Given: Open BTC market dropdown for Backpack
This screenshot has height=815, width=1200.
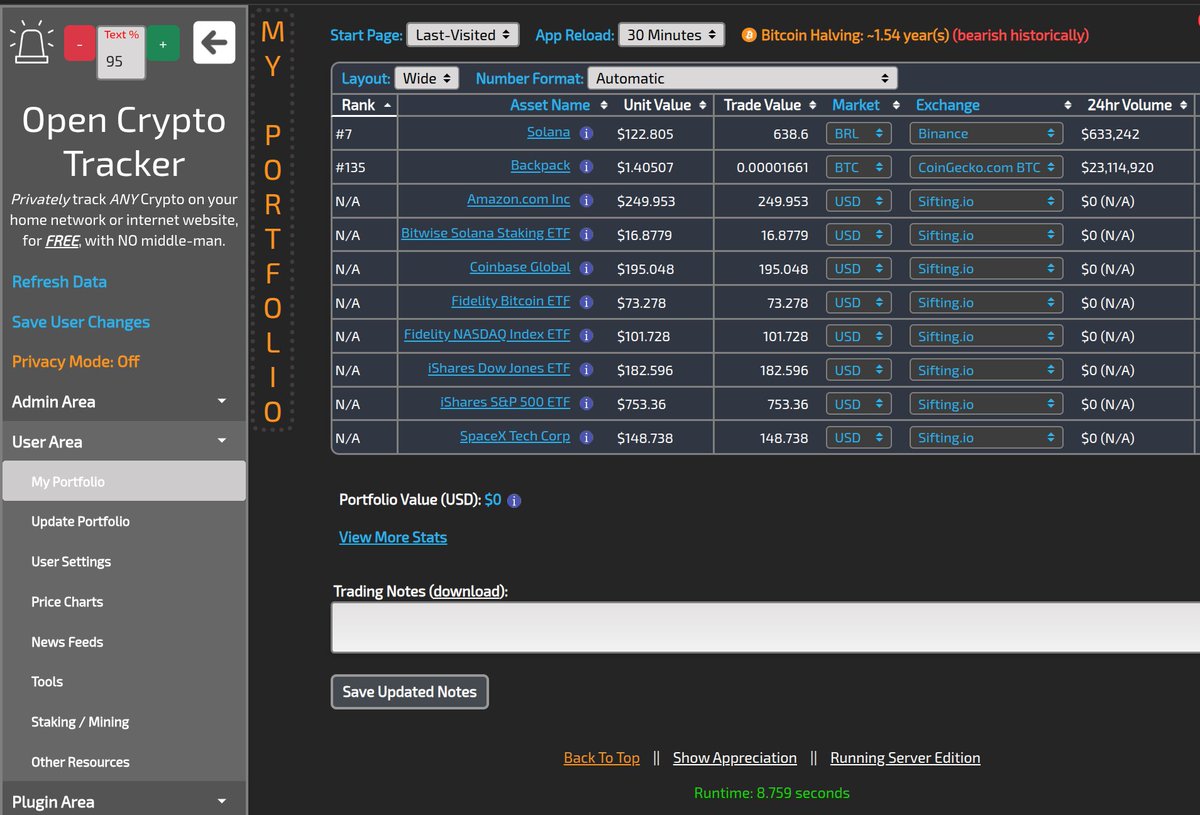Looking at the screenshot, I should click(859, 167).
